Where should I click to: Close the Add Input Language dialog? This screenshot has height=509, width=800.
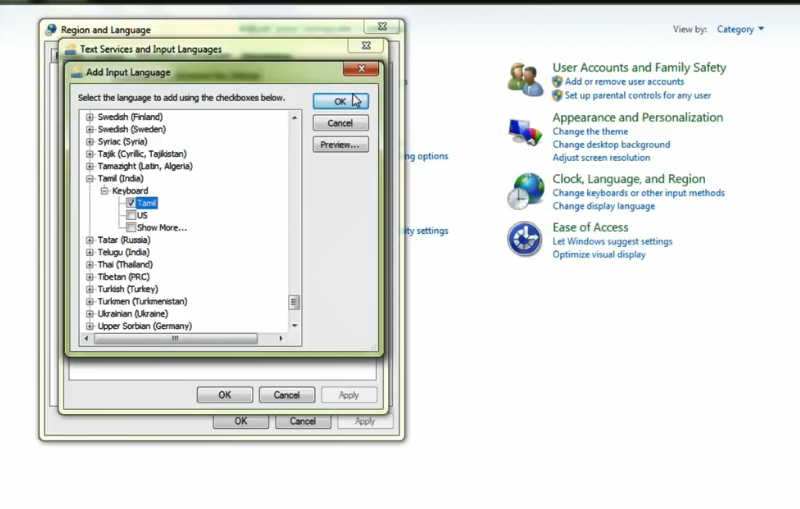(361, 68)
